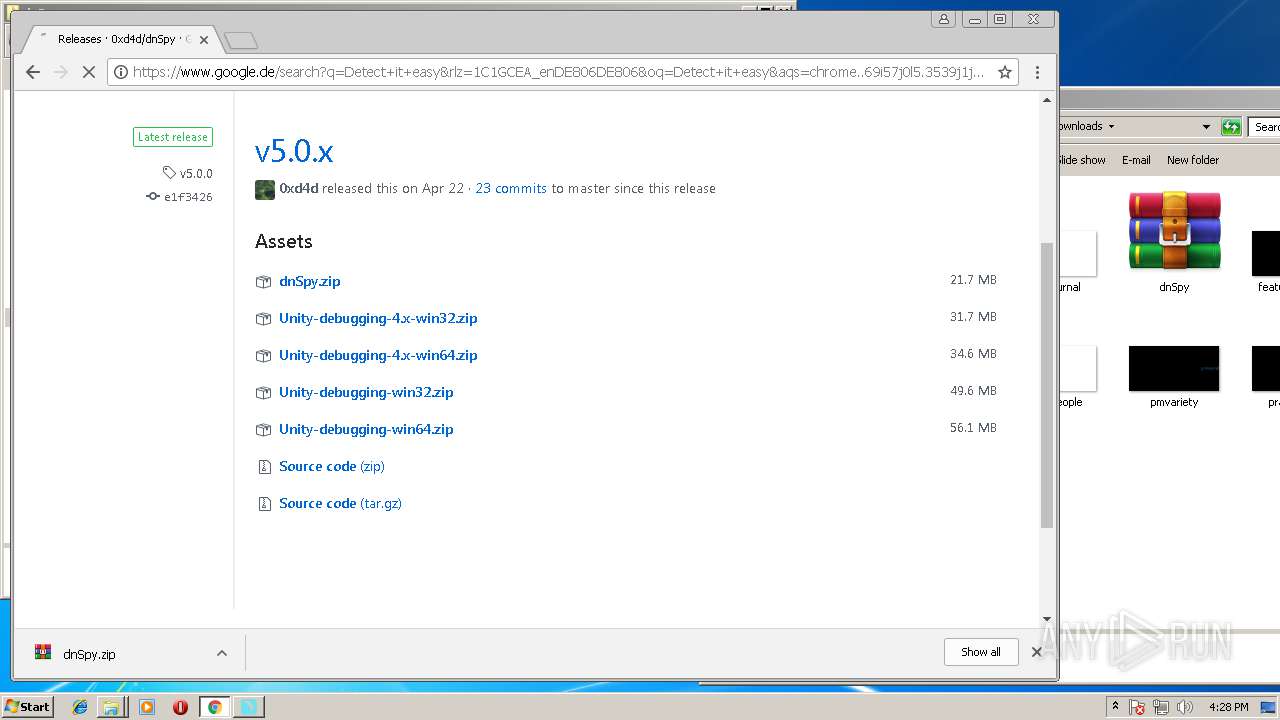Screen dimensions: 1280x720
Task: Click scrollbar up arrow in browser
Action: click(x=1047, y=100)
